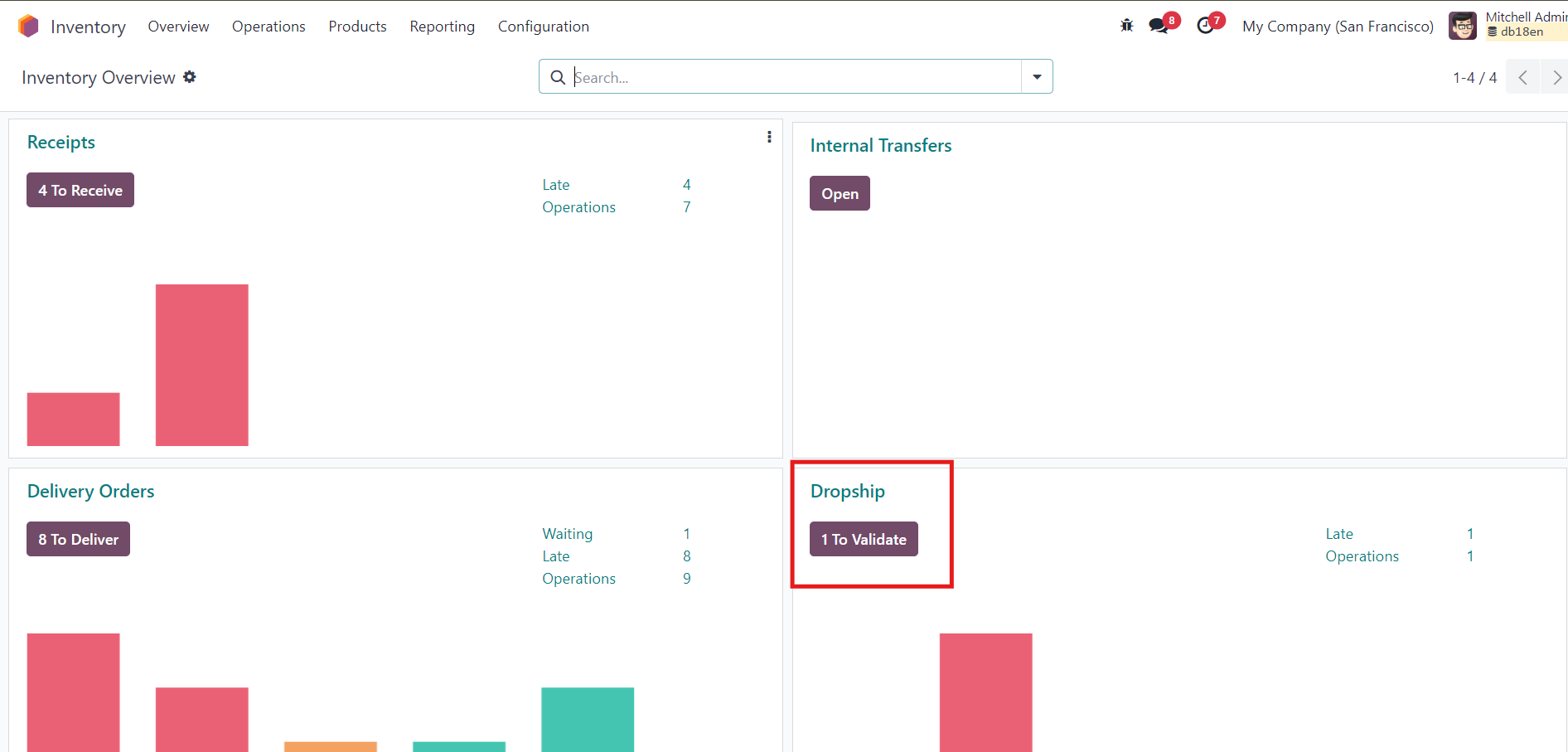1568x752 pixels.
Task: Go to the next page arrow
Action: click(x=1556, y=77)
